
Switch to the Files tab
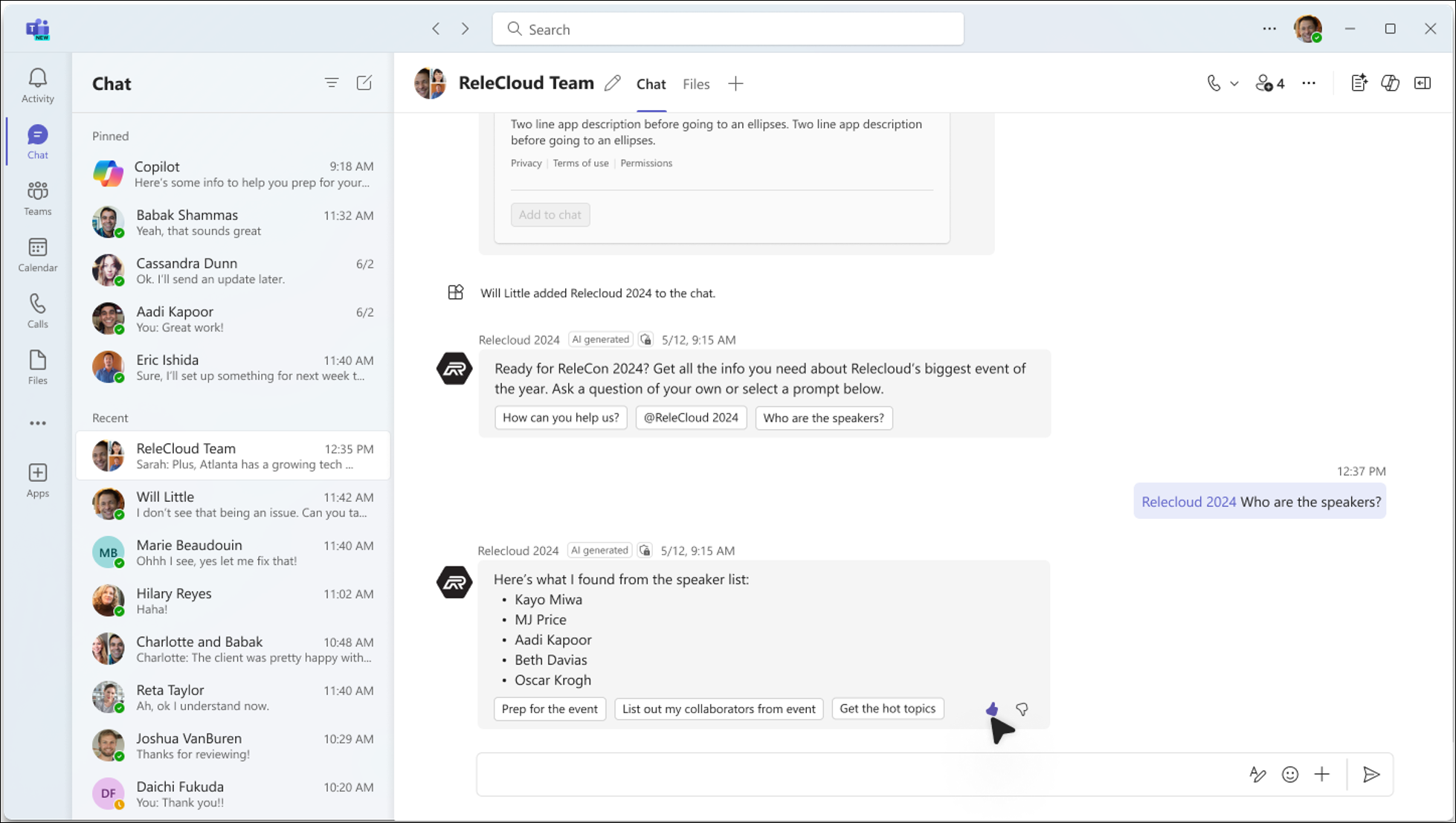pyautogui.click(x=696, y=84)
